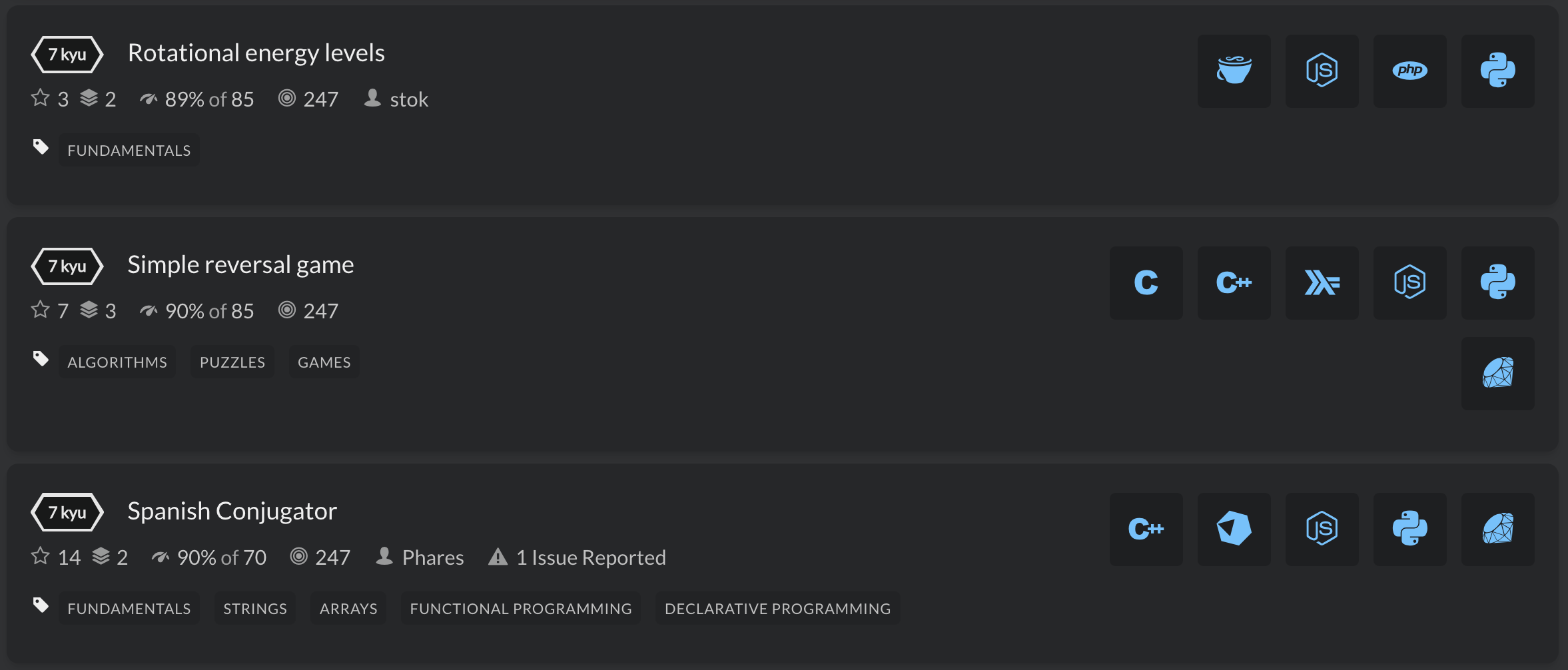
Task: Choose the C language icon for Simple reversal game
Action: [x=1146, y=282]
